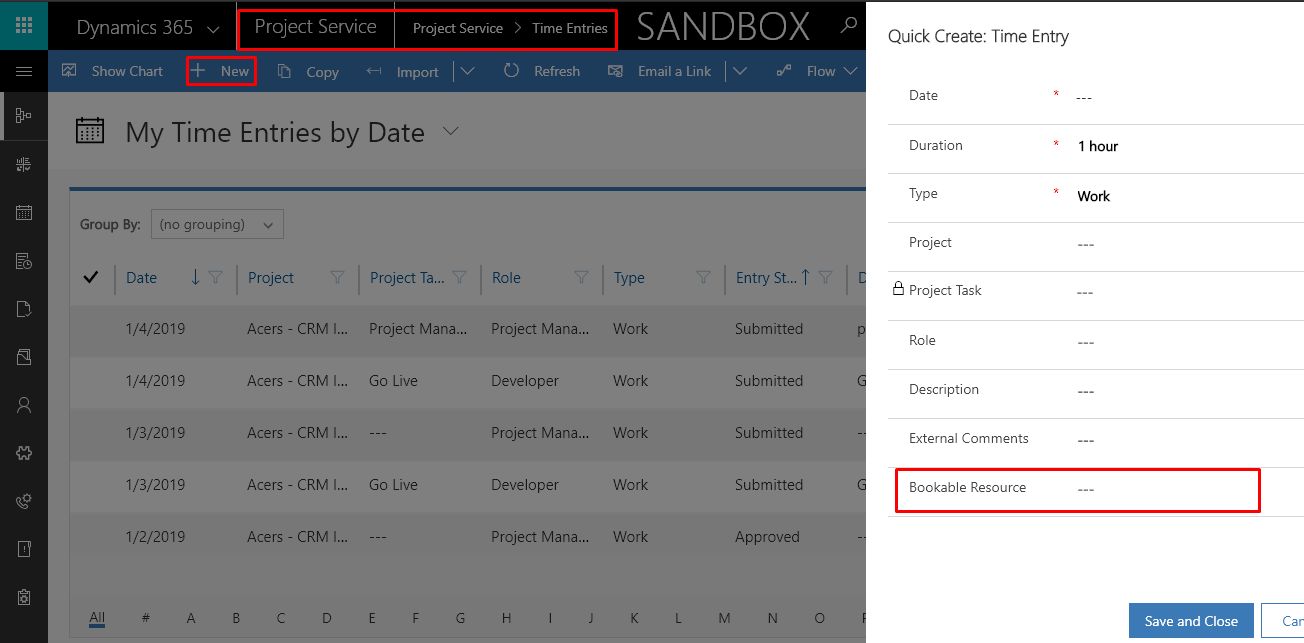Click the Project lookup field

click(1096, 244)
